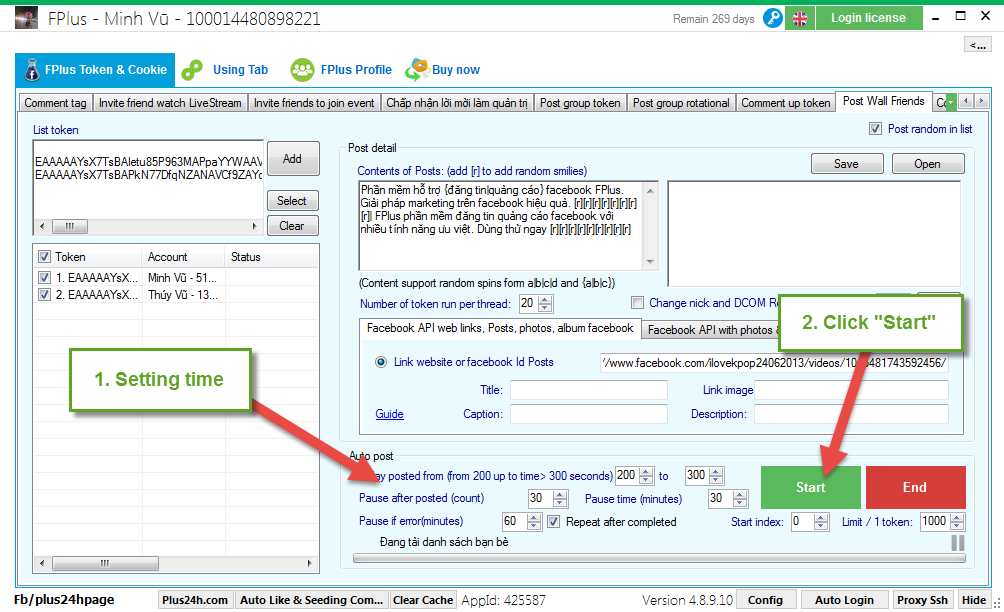This screenshot has height=612, width=1004.
Task: Click the green Start button
Action: pos(811,488)
